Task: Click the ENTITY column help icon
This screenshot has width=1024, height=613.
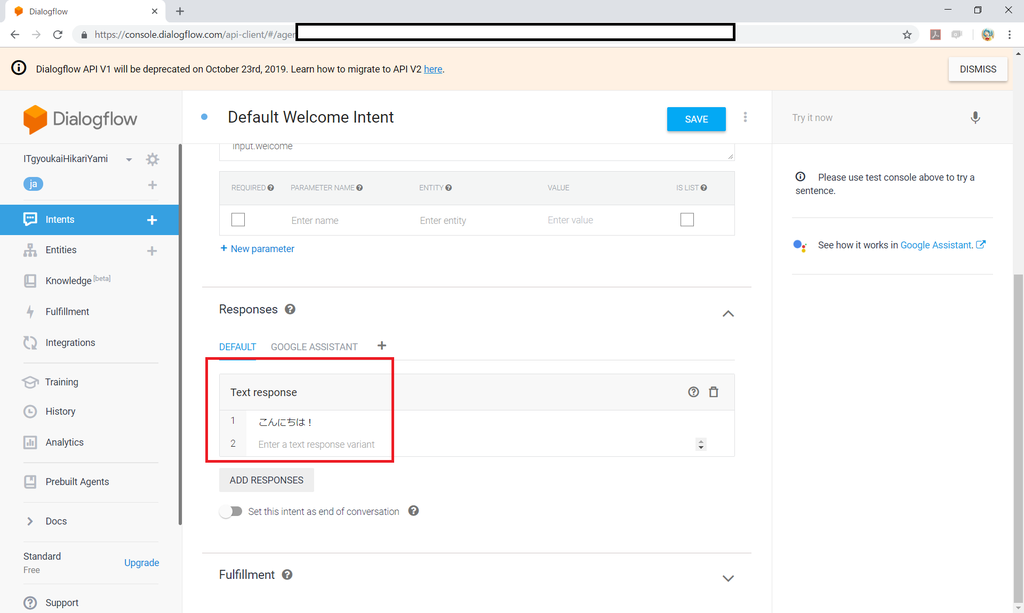Action: pos(449,188)
